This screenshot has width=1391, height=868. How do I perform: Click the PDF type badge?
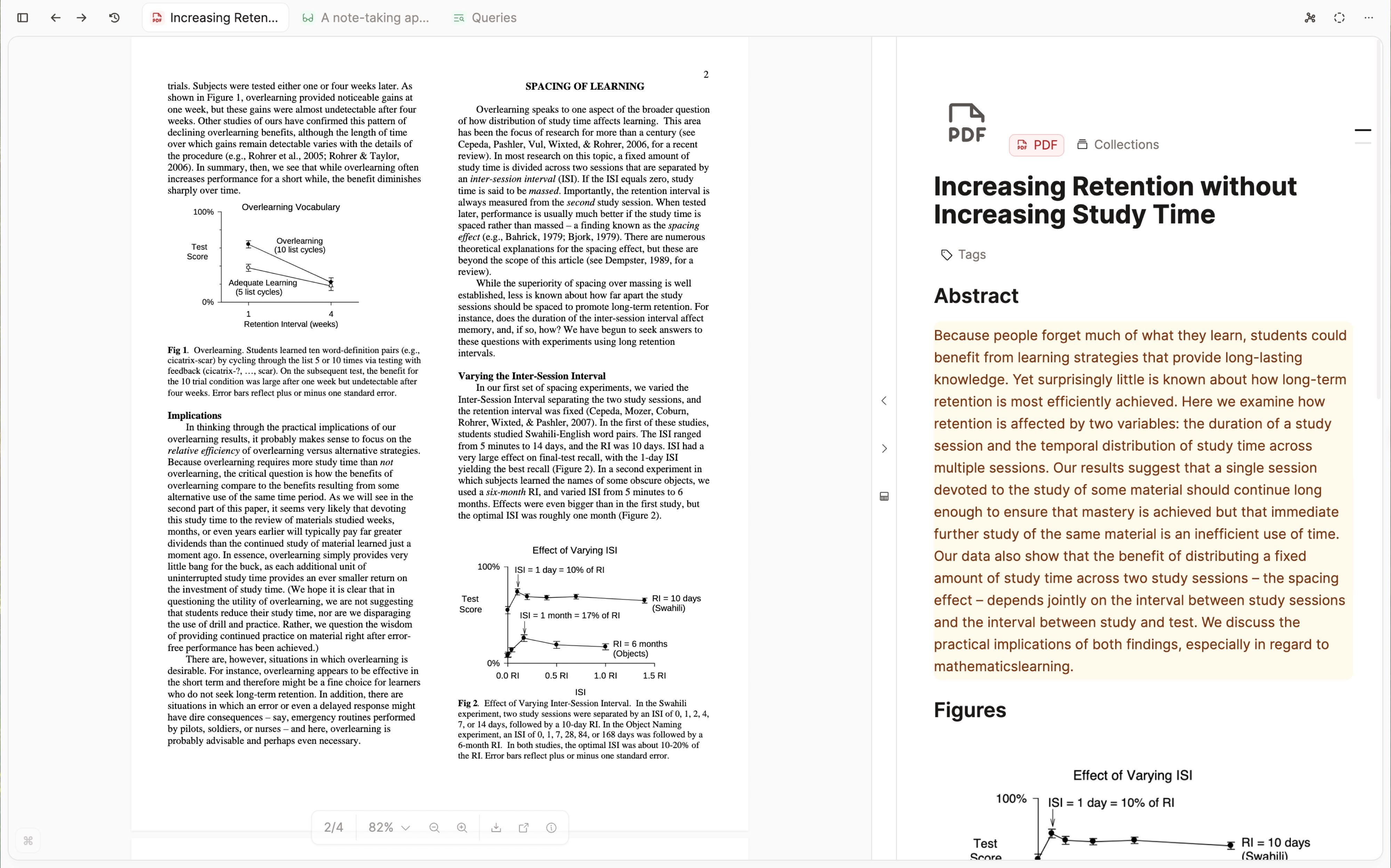[x=1036, y=145]
